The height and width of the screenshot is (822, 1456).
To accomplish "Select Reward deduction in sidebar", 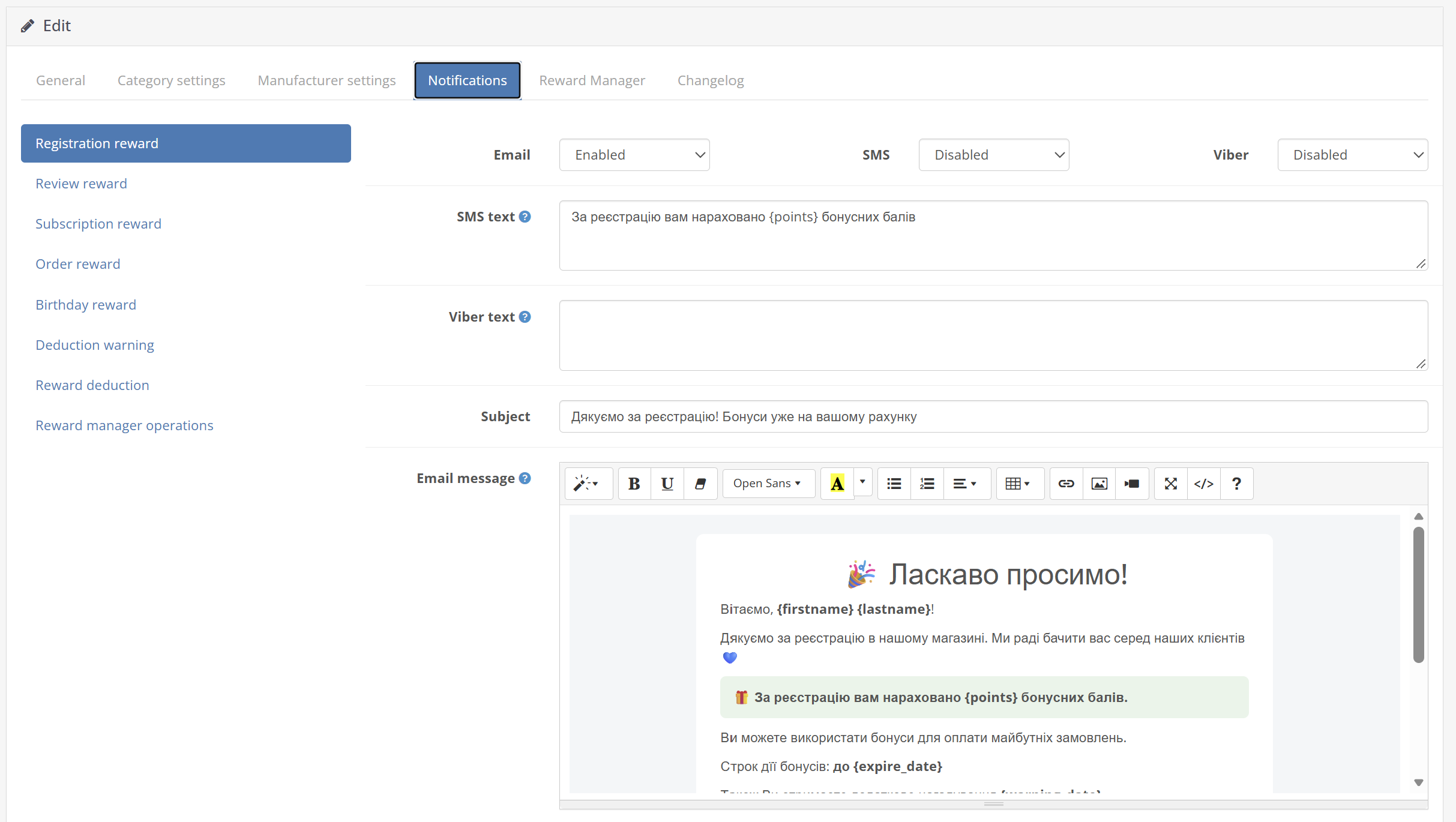I will tap(186, 385).
